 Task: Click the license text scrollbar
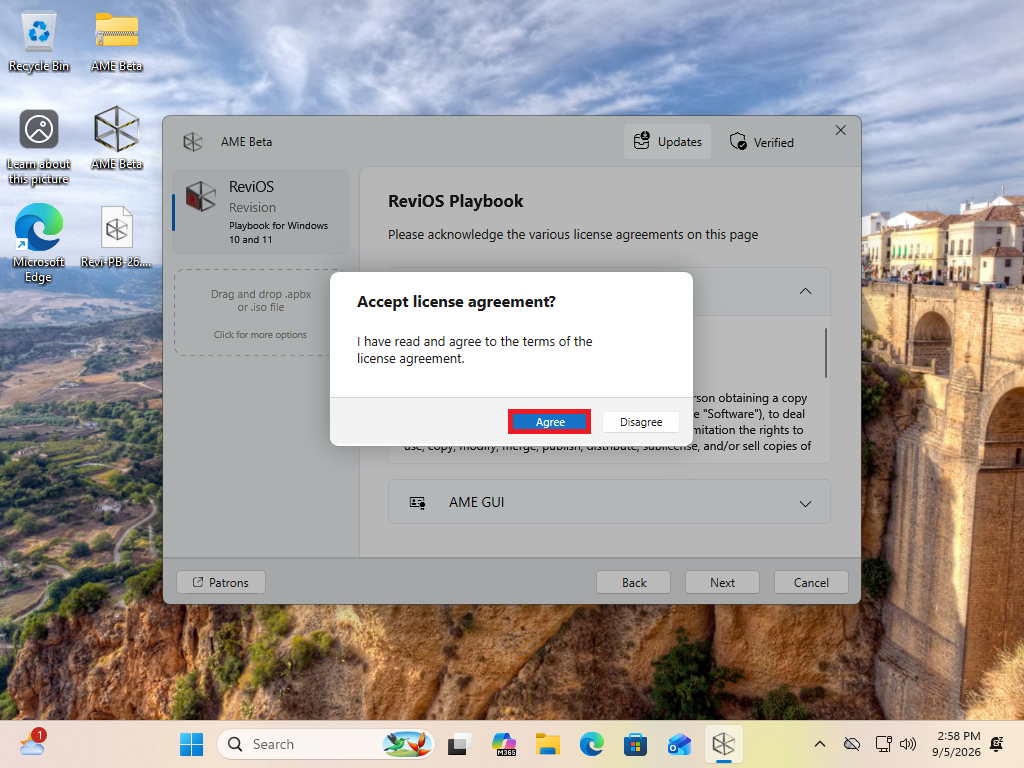825,353
